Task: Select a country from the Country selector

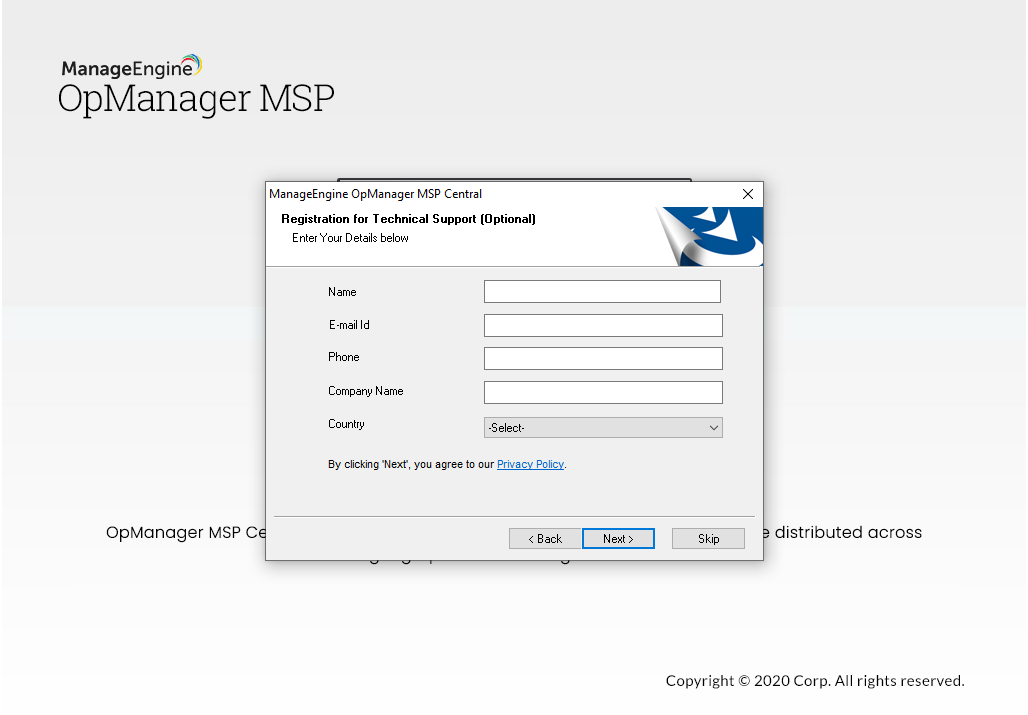Action: [602, 427]
